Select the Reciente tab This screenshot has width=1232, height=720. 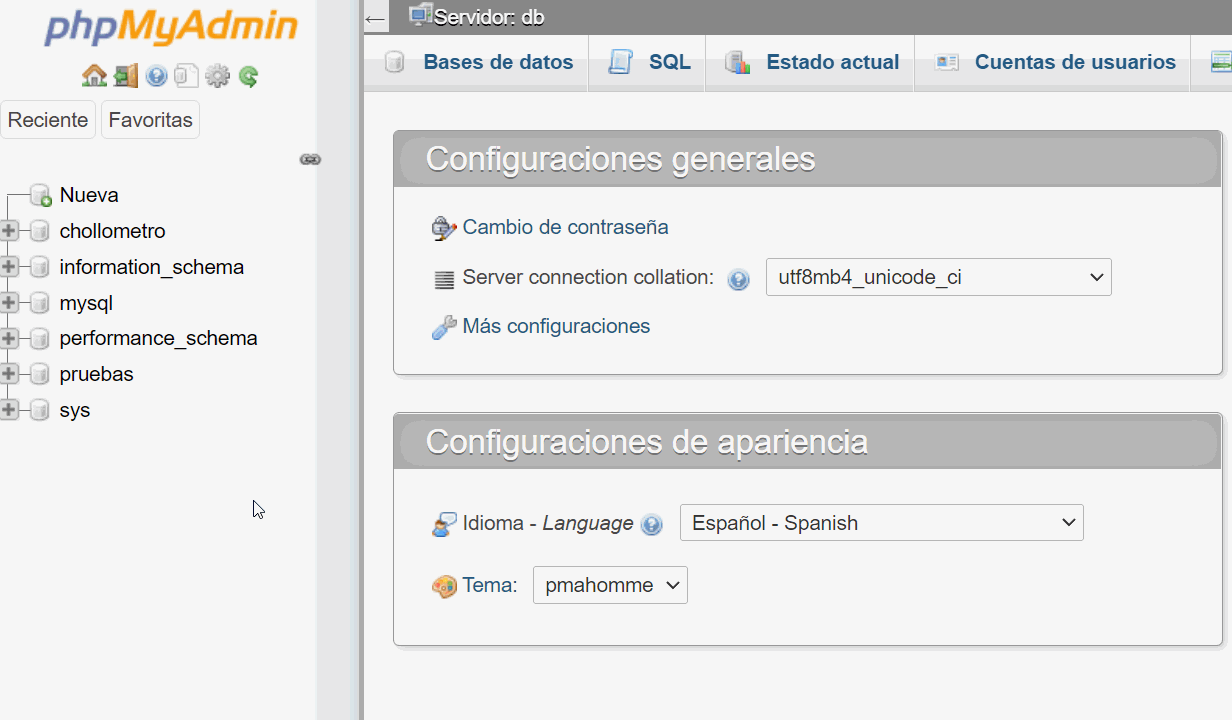(x=48, y=120)
